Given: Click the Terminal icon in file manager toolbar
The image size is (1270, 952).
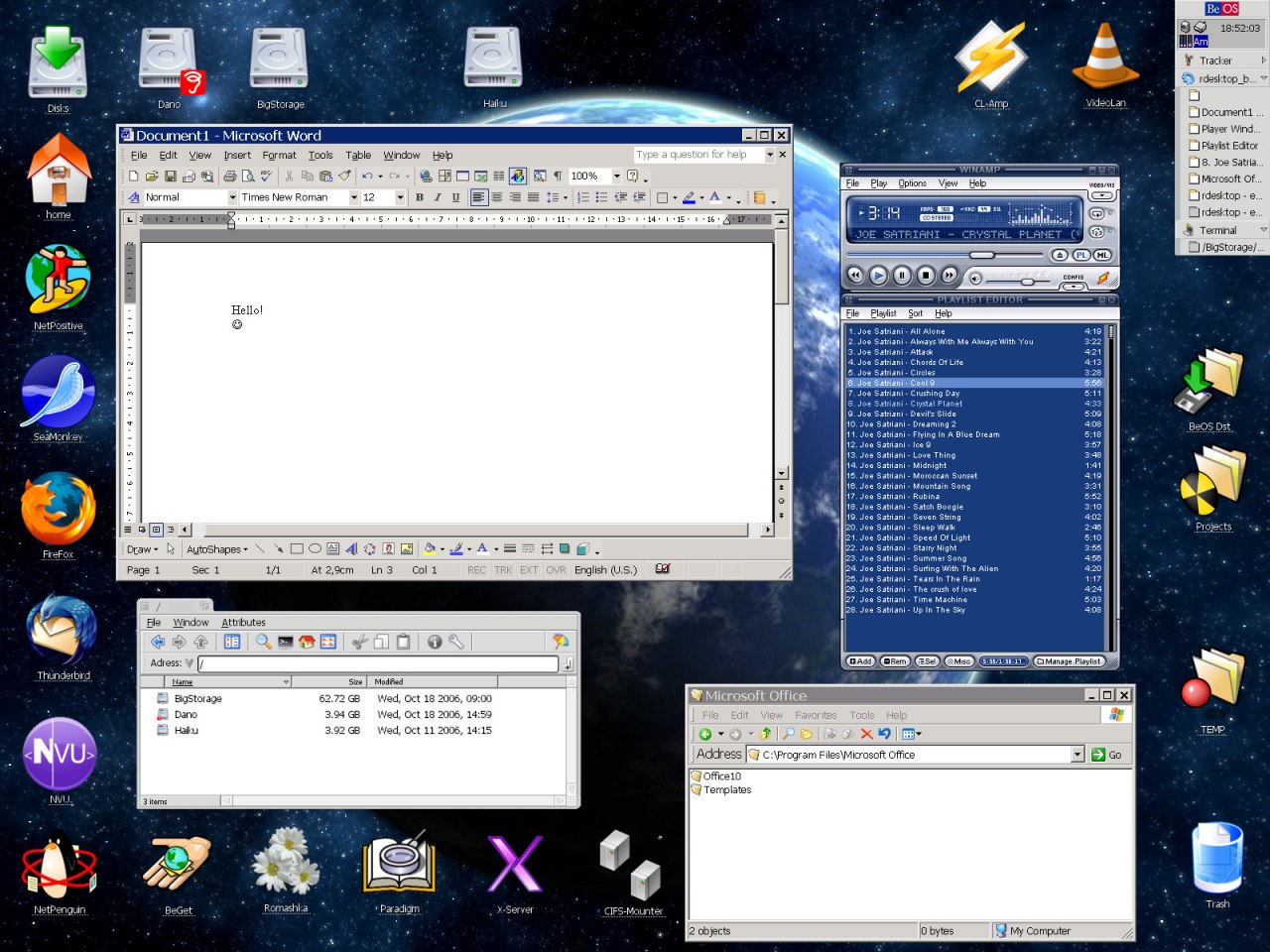Looking at the screenshot, I should click(x=286, y=643).
